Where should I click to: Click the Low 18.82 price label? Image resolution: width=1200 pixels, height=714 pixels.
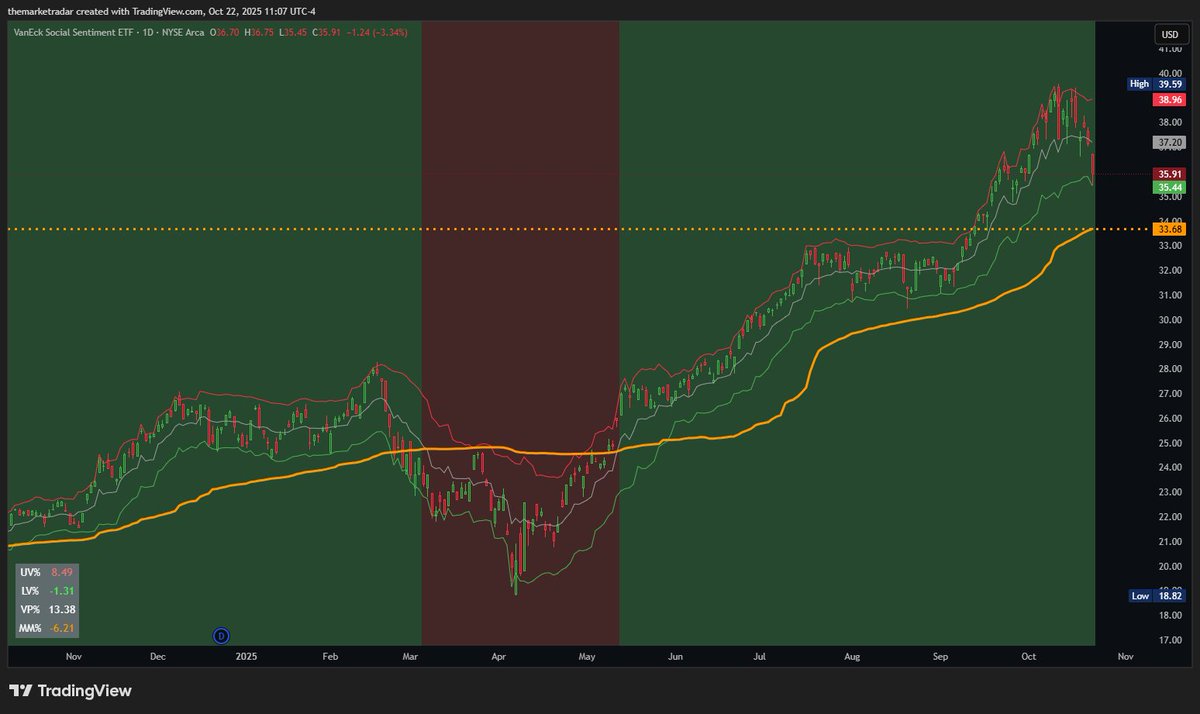tap(1157, 595)
